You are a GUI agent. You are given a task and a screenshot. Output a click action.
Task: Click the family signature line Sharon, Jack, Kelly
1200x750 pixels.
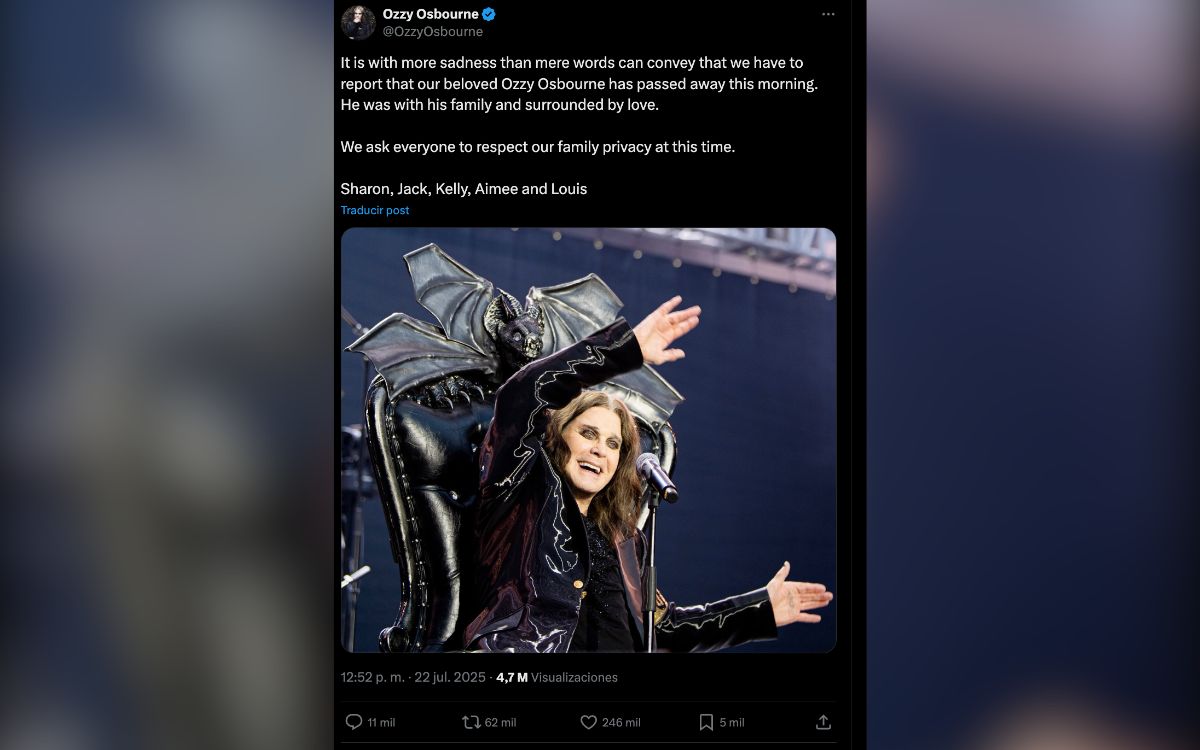coord(463,188)
